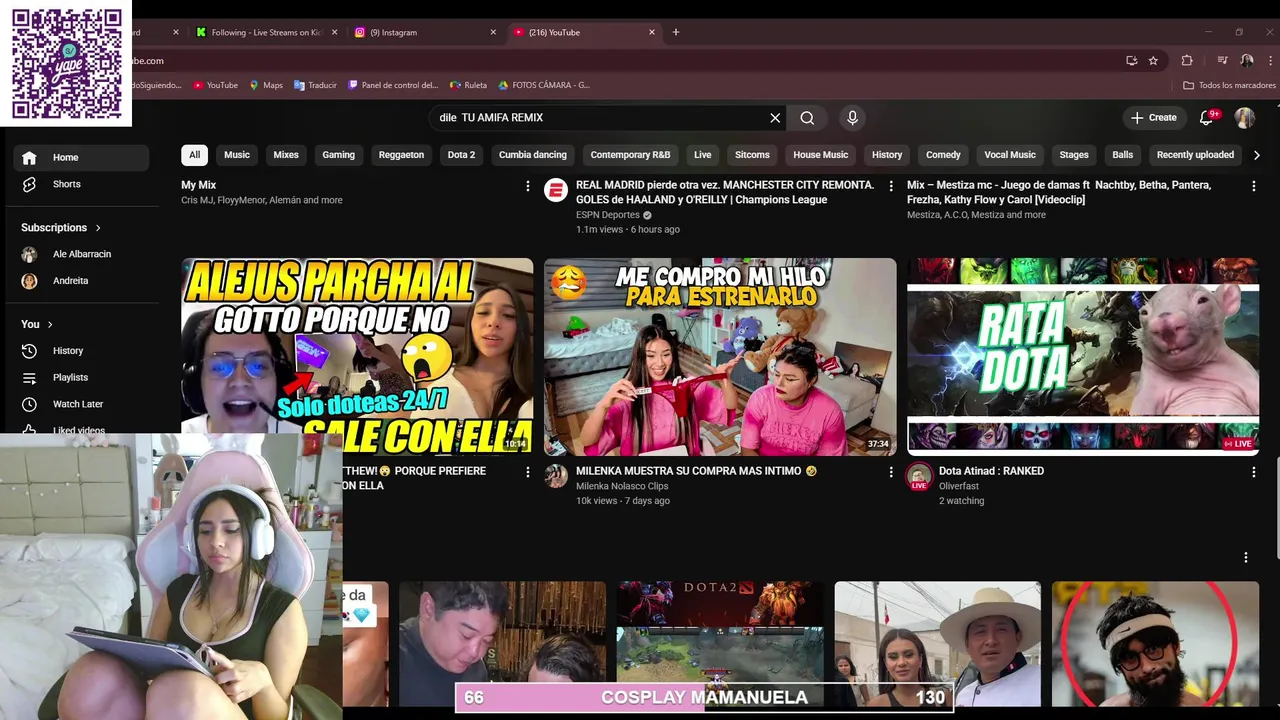Play RATA DOTA live thumbnail
The width and height of the screenshot is (1280, 720).
[1083, 357]
